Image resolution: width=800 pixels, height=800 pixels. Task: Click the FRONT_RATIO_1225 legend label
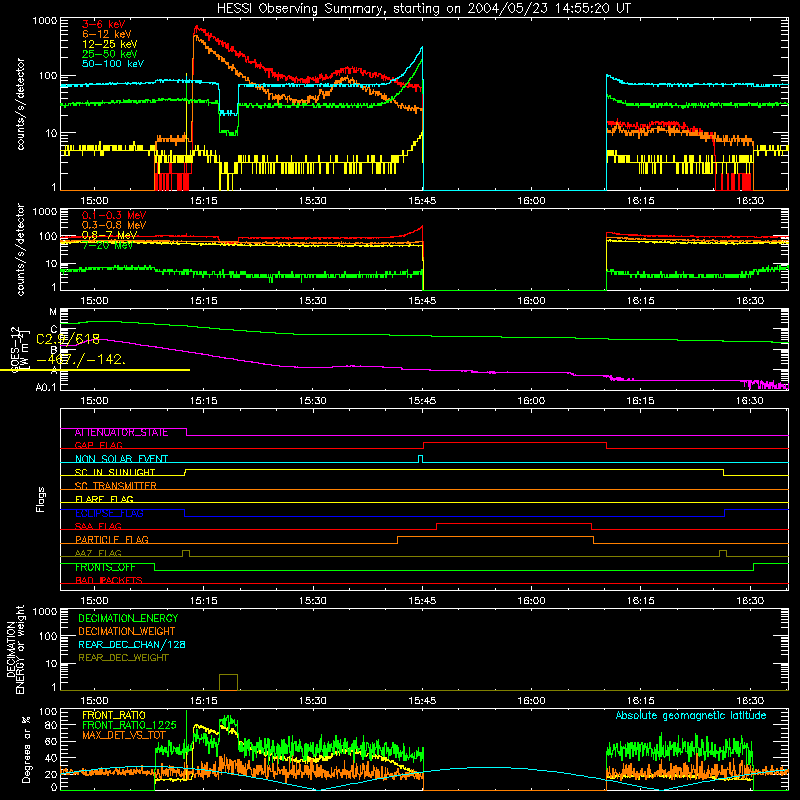point(129,725)
